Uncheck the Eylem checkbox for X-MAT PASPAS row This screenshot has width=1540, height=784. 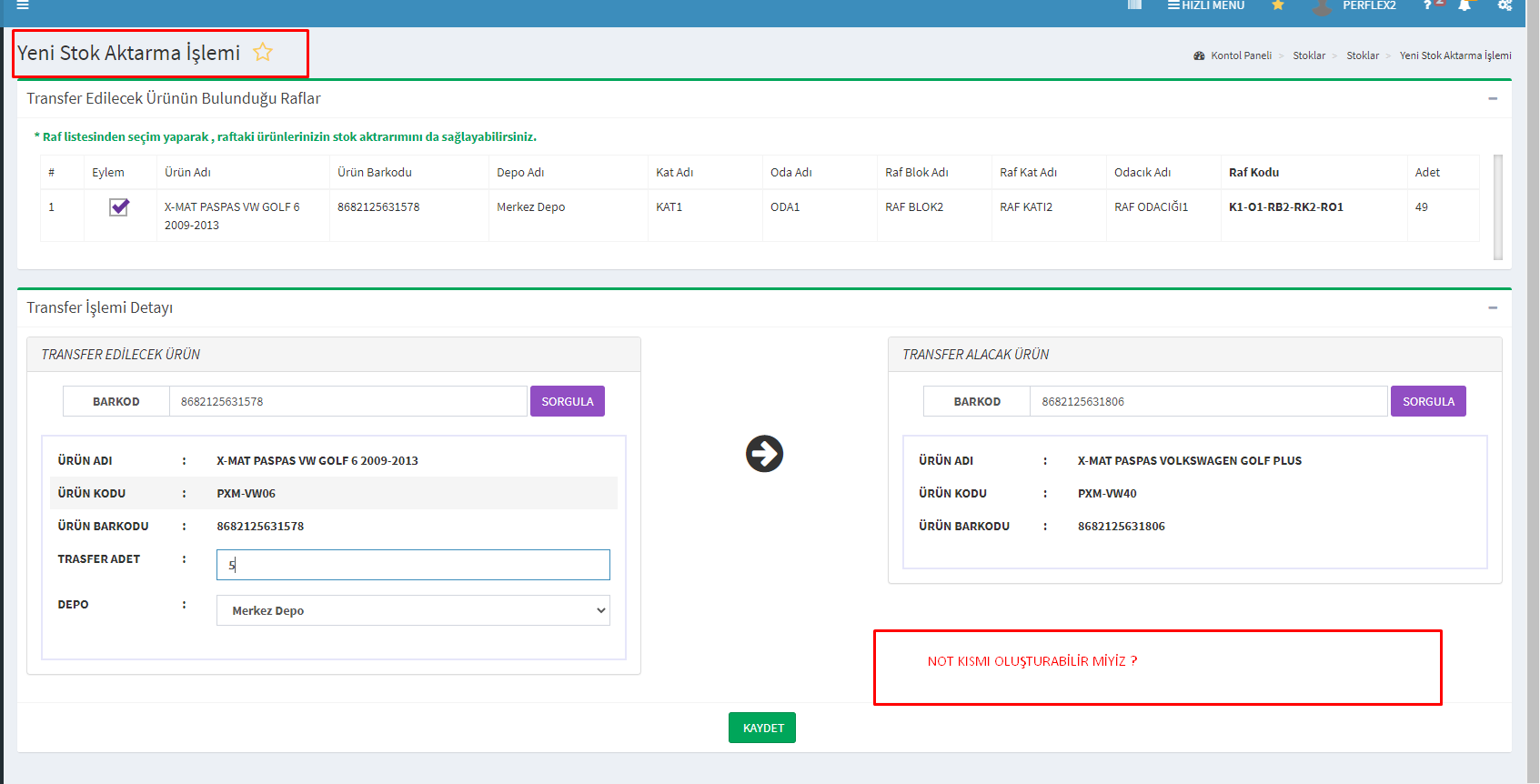[x=119, y=207]
